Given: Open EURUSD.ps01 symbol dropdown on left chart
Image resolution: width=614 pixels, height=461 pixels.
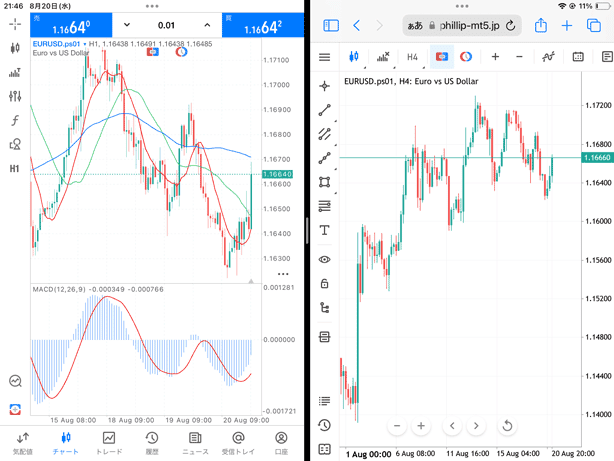Looking at the screenshot, I should (x=59, y=44).
